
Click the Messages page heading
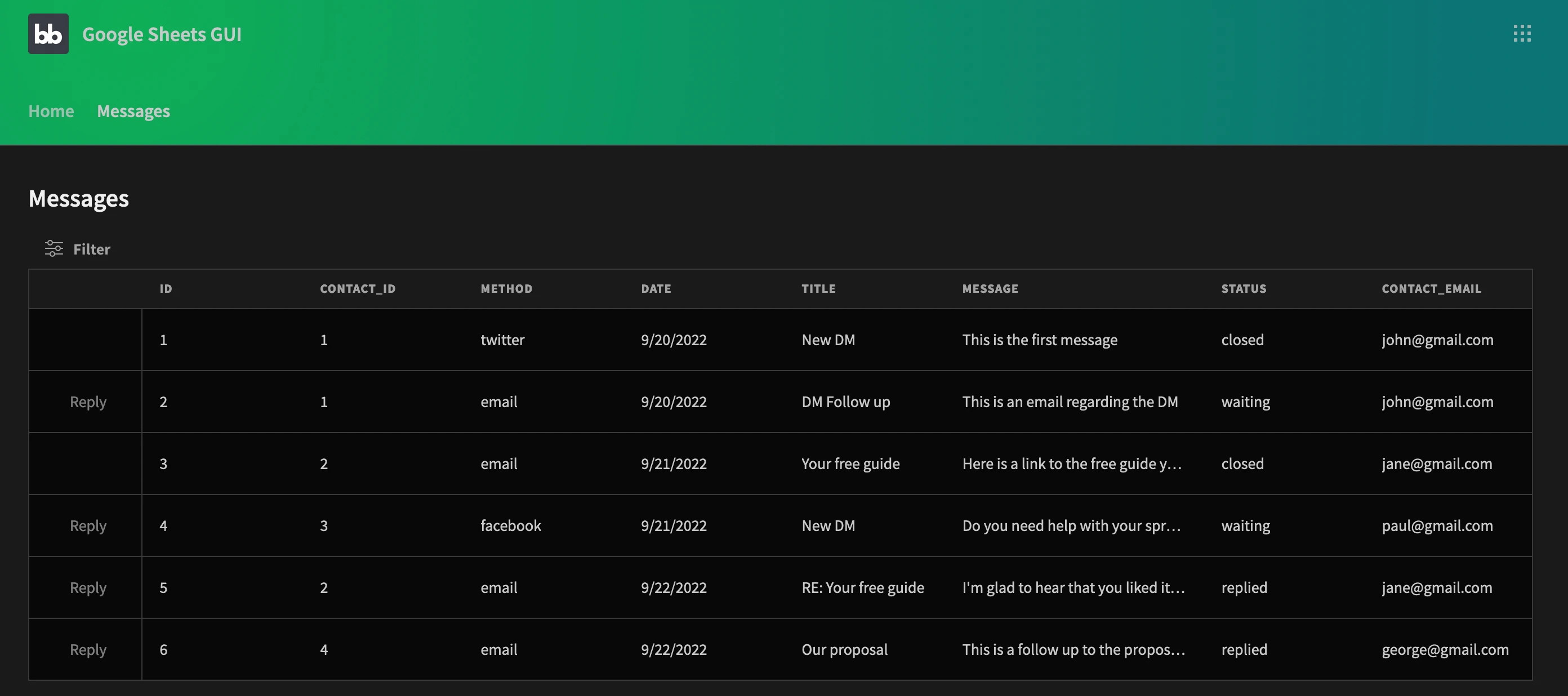pos(78,198)
